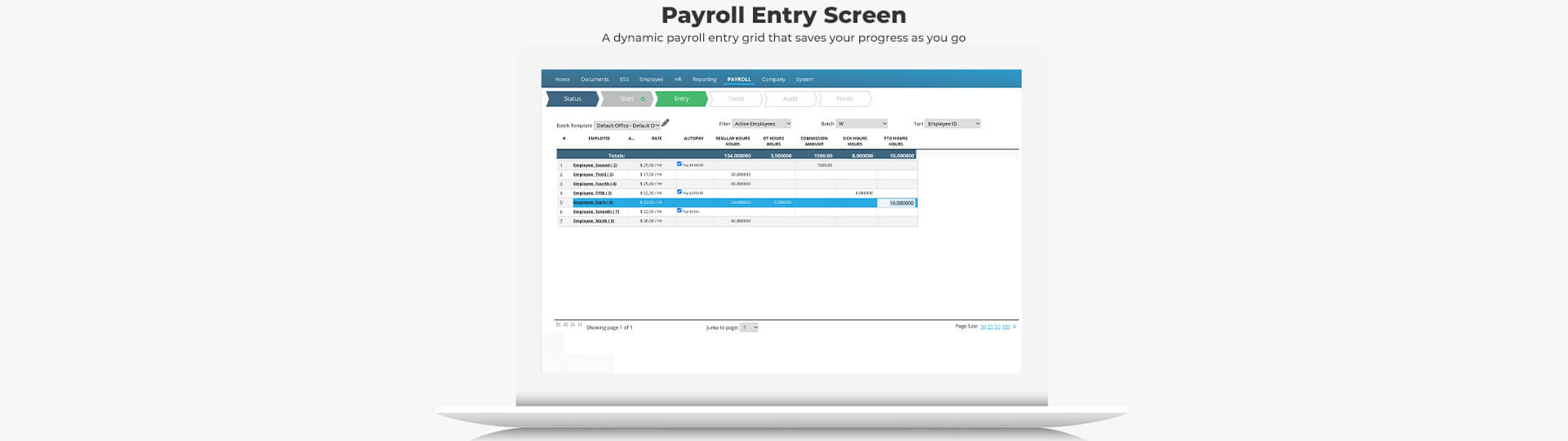Expand the Active Employees filter dropdown
Viewport: 1568px width, 441px height.
pos(762,124)
